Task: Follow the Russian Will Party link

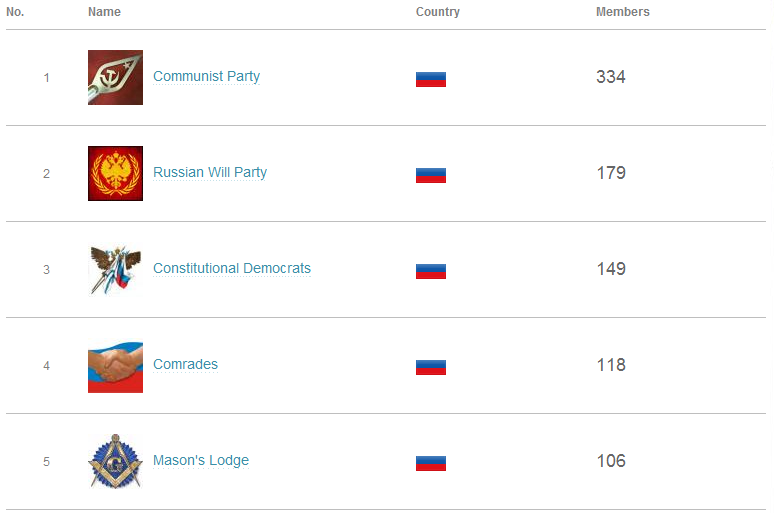Action: (x=210, y=172)
